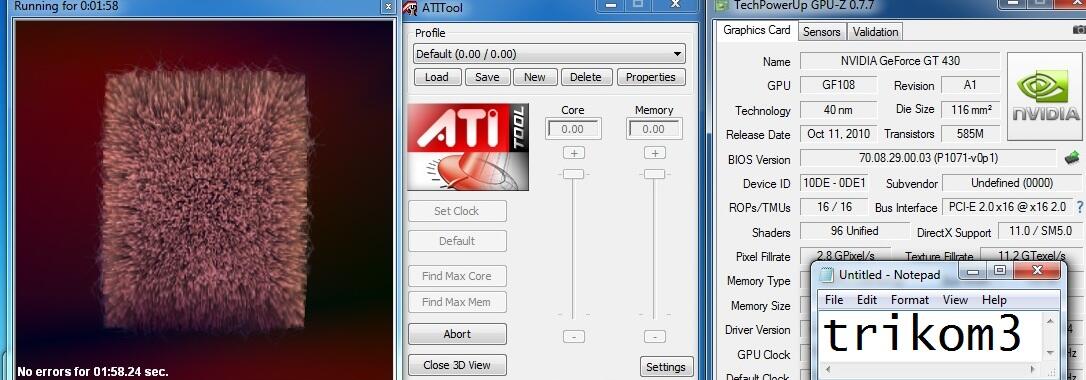Click the 'No errors for 01:58.24 sec.' status text

93,372
